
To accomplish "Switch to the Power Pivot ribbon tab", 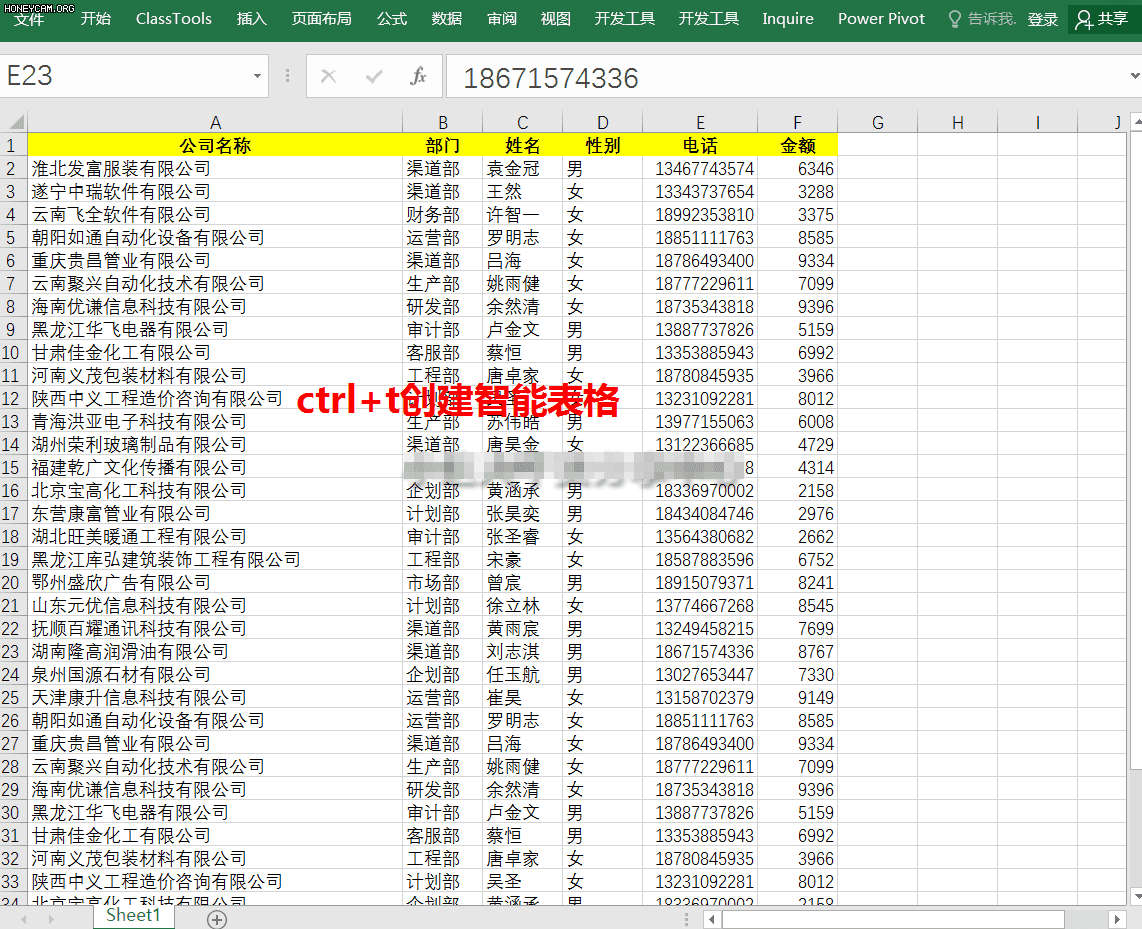I will point(880,17).
